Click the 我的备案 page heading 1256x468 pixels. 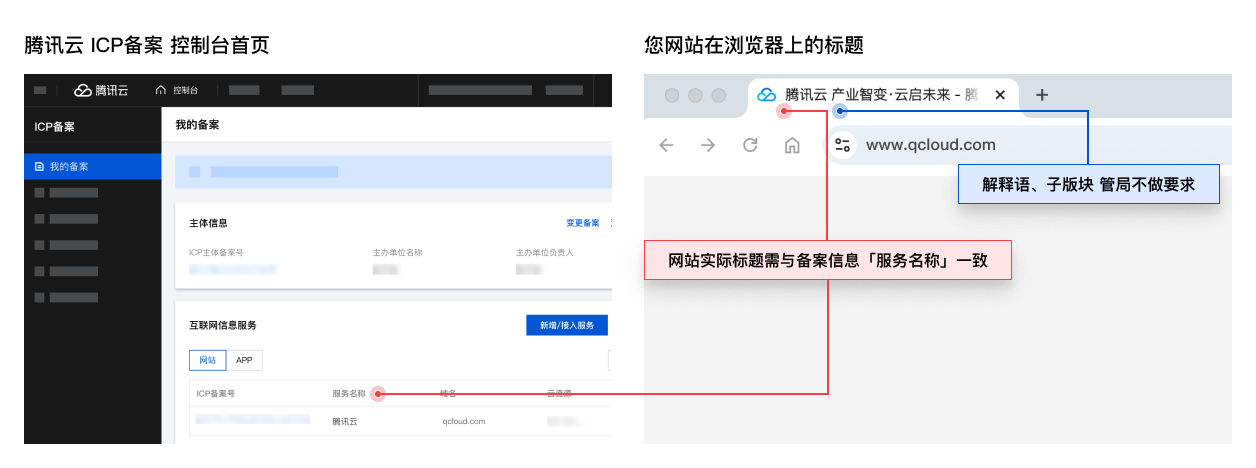click(x=197, y=126)
